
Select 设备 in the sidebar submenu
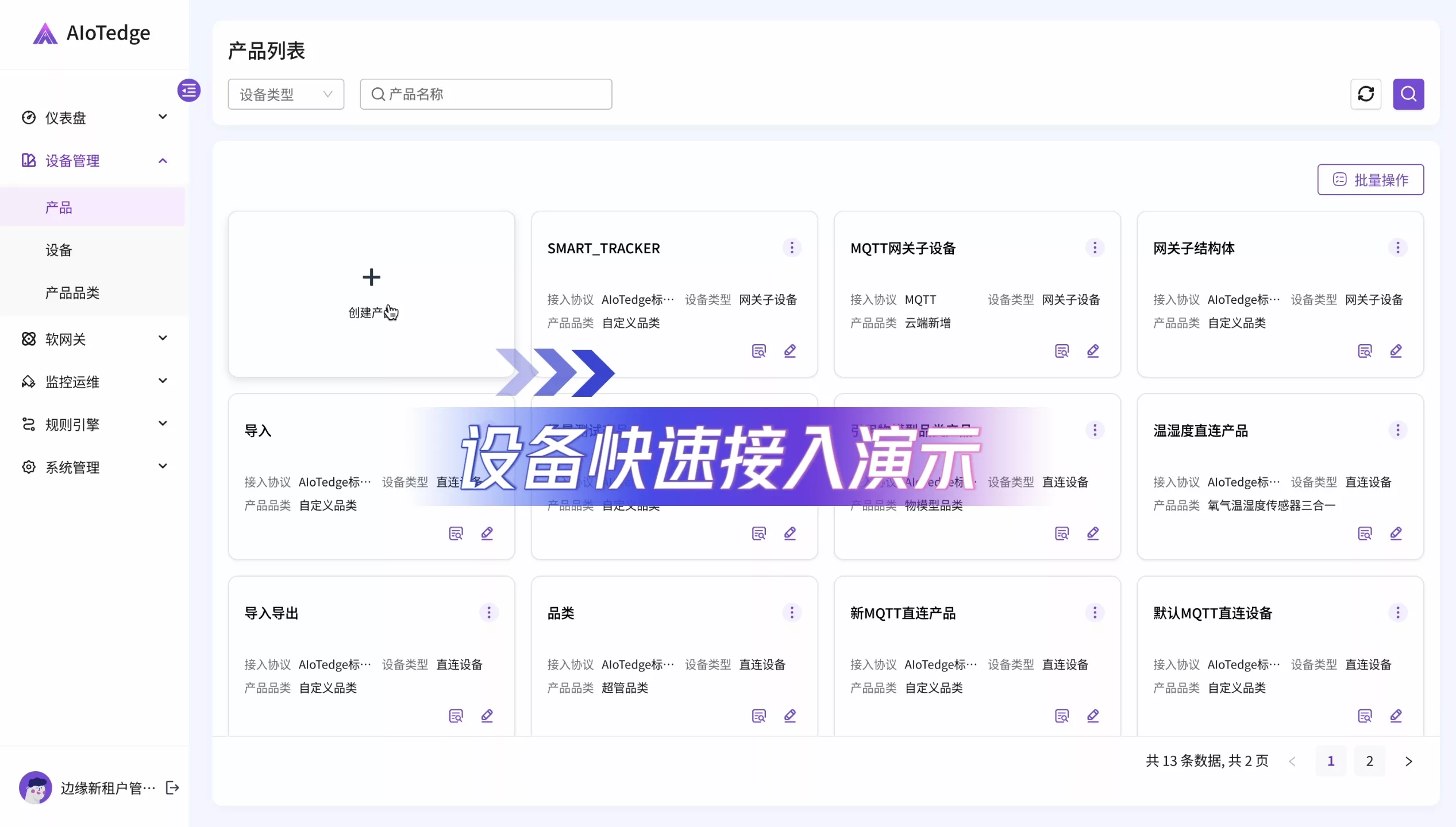pos(59,250)
